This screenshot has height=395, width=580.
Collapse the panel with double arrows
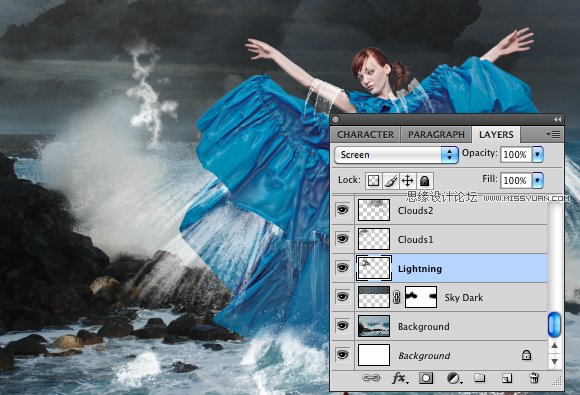(x=557, y=119)
